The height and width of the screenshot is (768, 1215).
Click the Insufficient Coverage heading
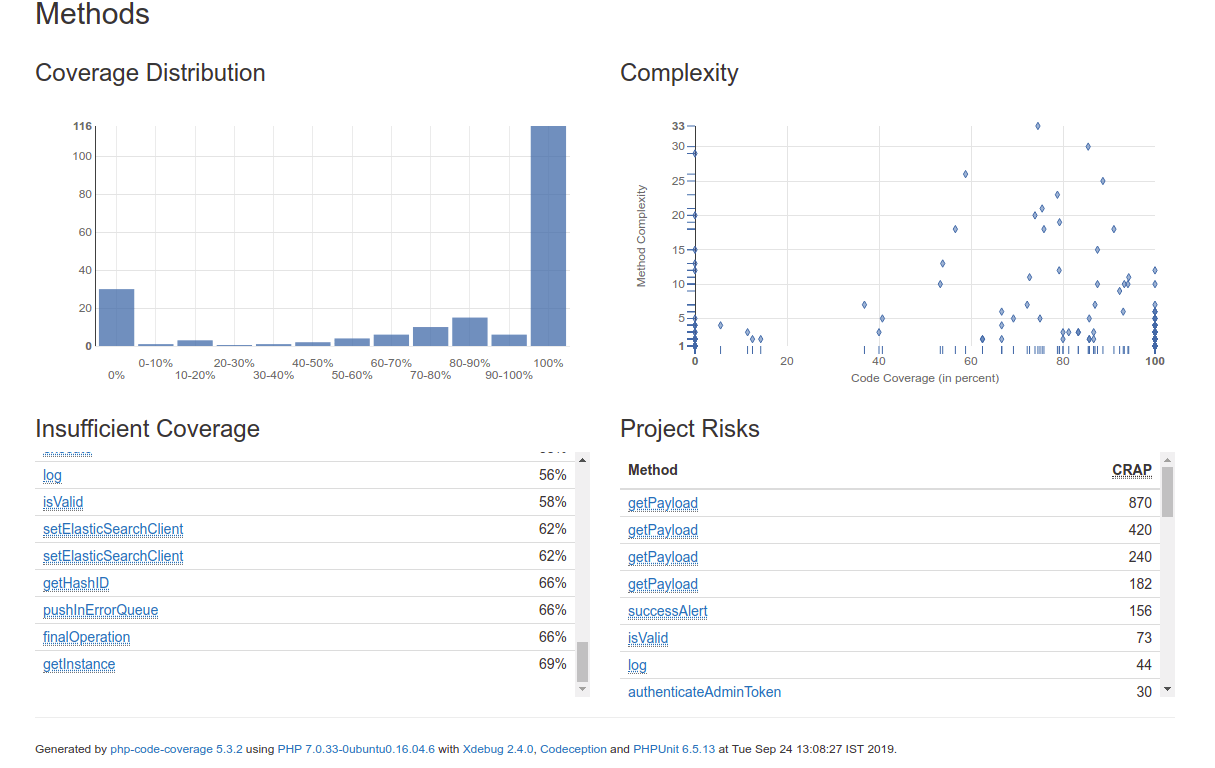pos(147,429)
